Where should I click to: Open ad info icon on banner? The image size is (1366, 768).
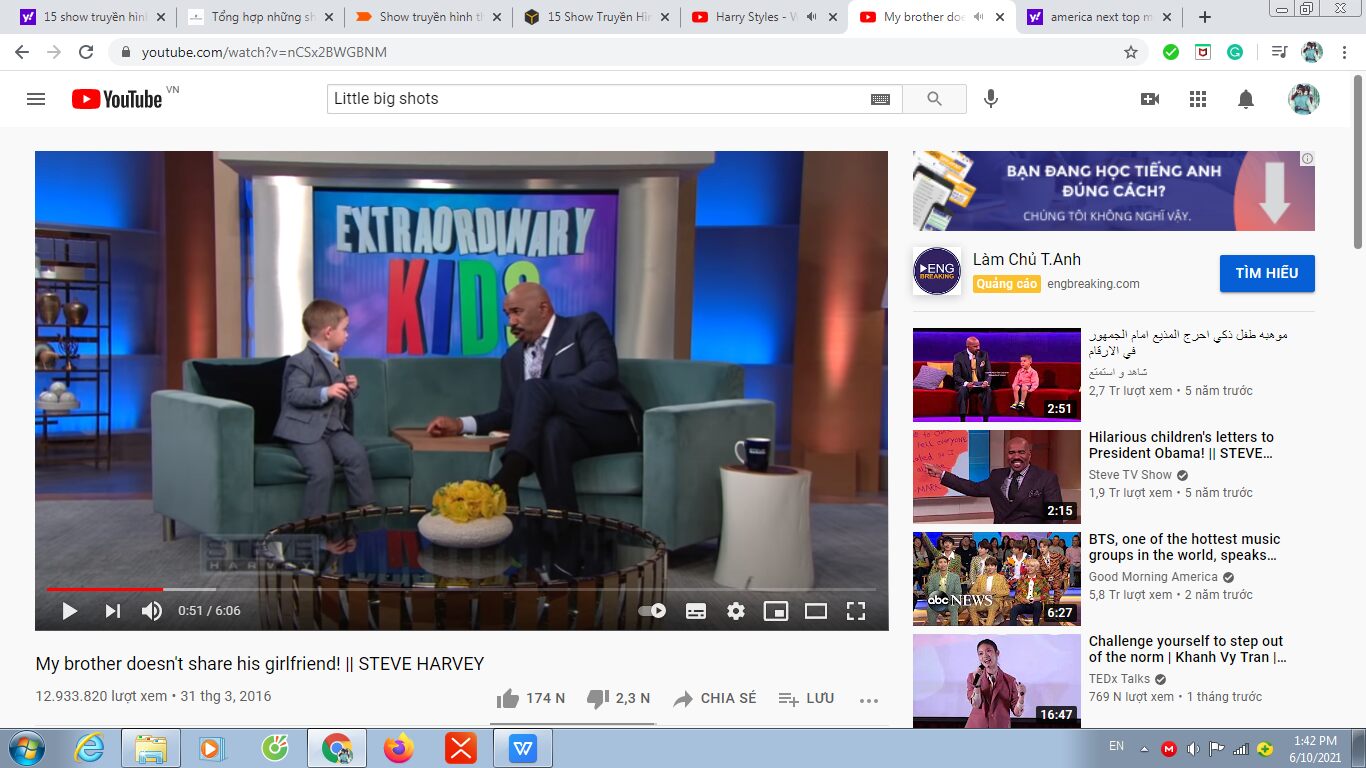coord(1307,158)
